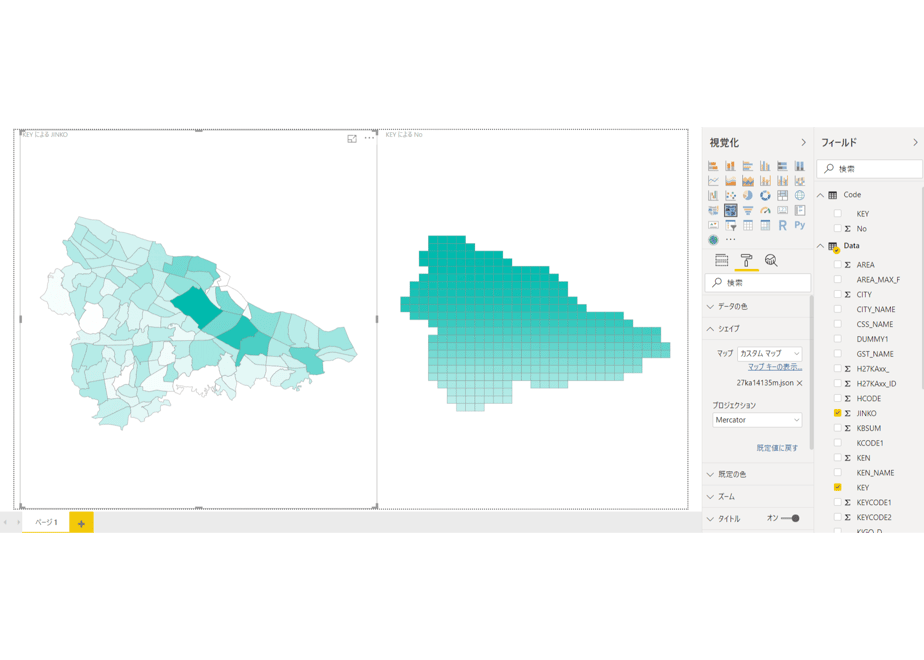Uncheck the JINKO field checkbox
Viewport: 924px width, 660px height.
pos(837,413)
